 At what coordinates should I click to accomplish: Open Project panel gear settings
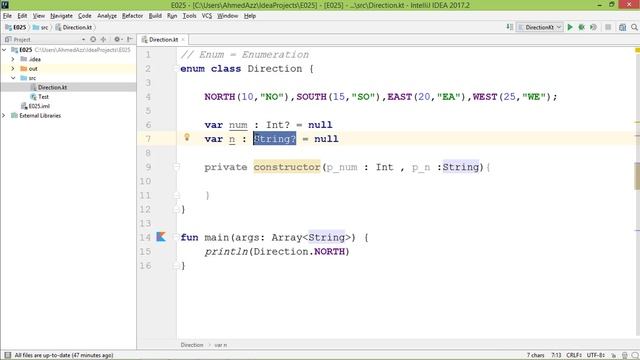point(118,39)
